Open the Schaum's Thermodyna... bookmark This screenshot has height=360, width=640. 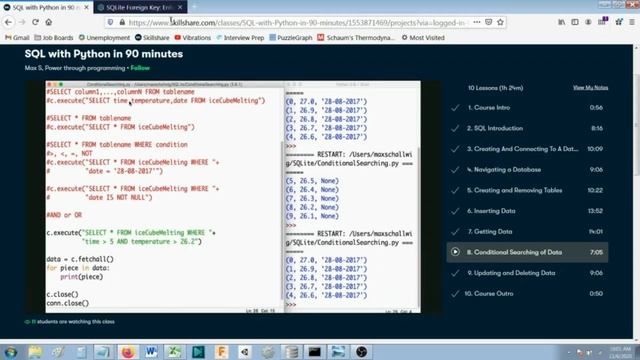pos(356,38)
